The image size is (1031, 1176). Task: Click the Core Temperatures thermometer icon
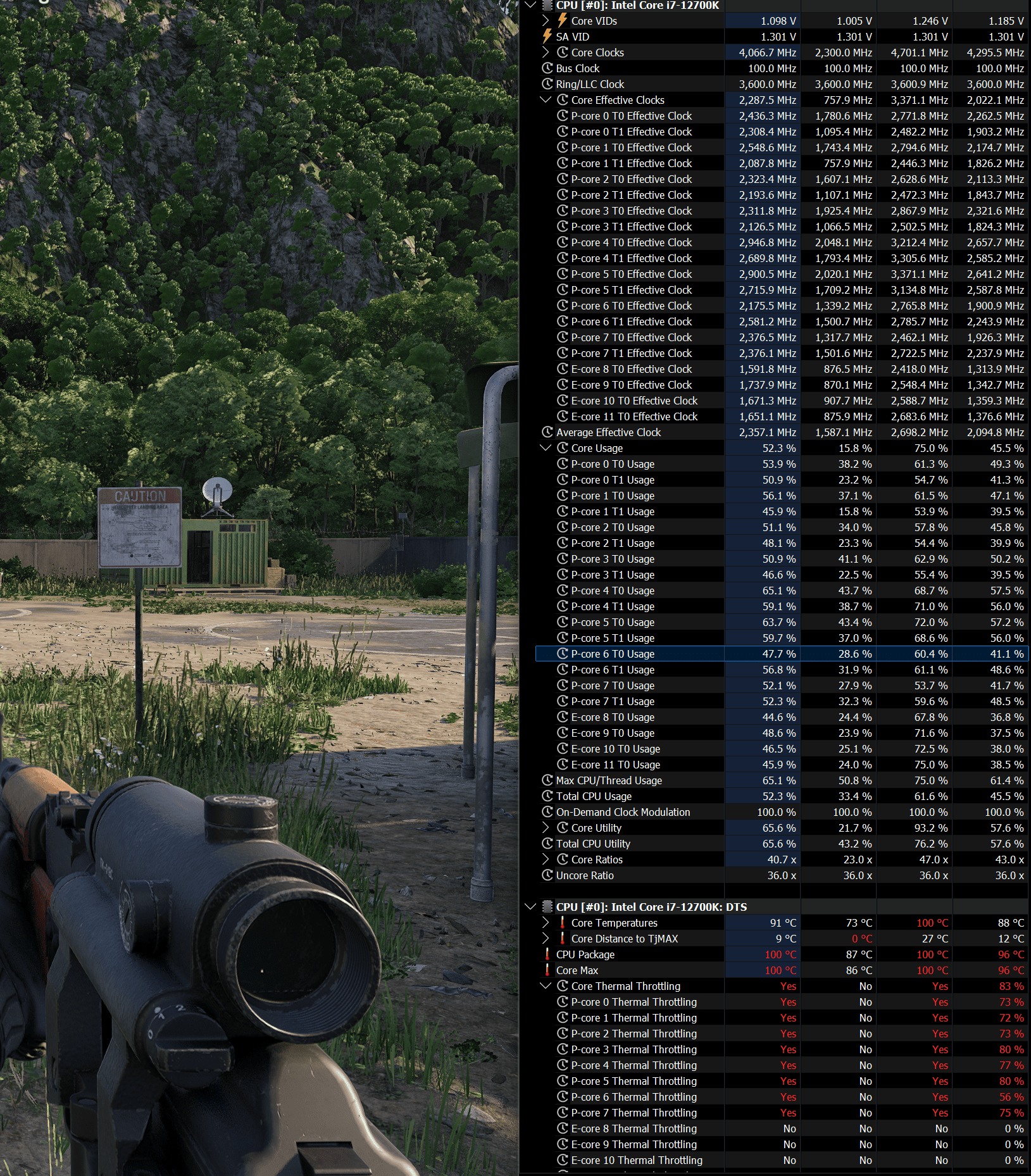(563, 923)
